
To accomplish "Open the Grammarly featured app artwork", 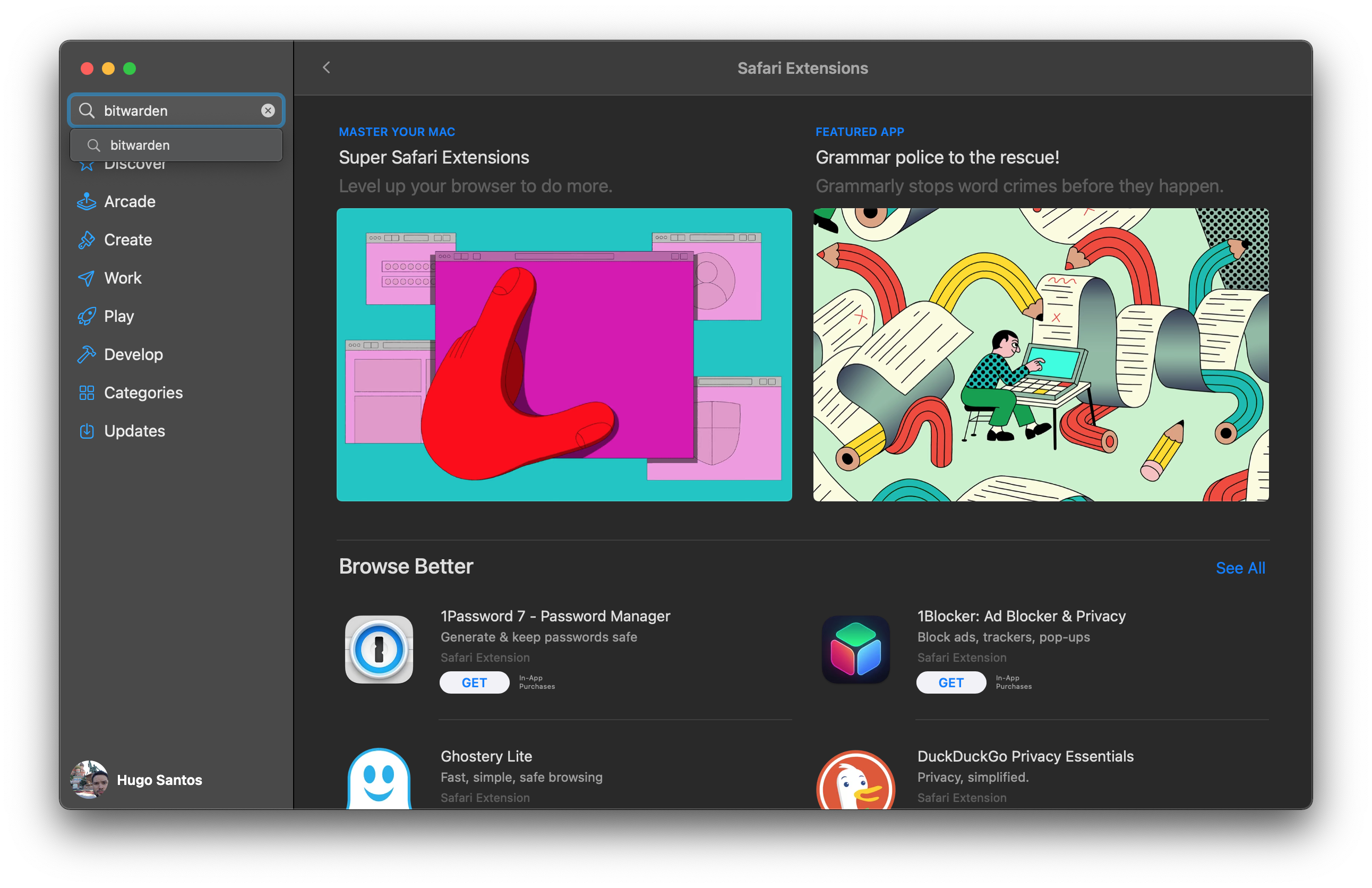I will click(x=1041, y=355).
